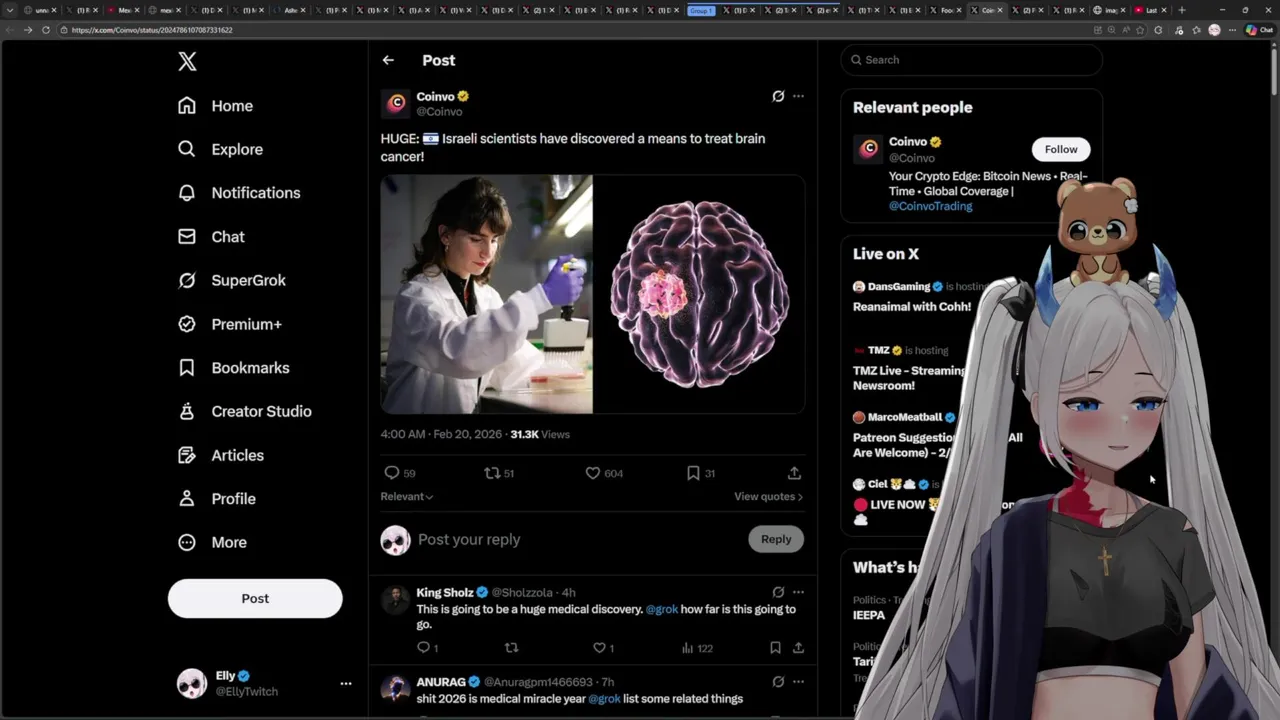Viewport: 1280px width, 720px height.
Task: Click the Search input field
Action: coord(971,60)
